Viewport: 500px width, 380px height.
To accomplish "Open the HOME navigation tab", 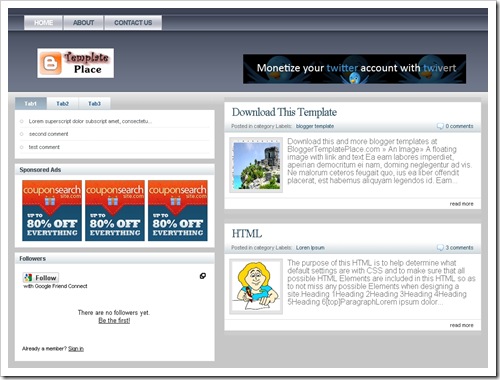I will [43, 23].
